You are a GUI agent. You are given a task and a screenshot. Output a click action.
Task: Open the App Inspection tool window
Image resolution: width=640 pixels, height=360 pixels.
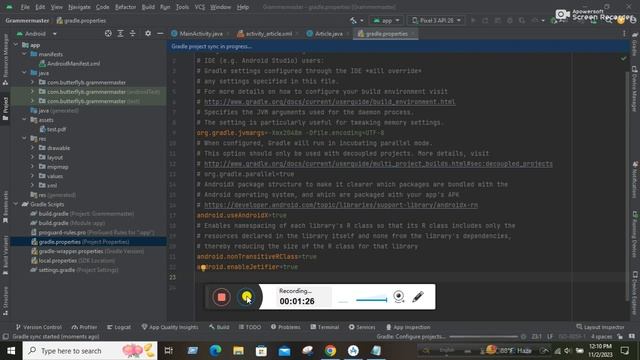click(x=408, y=327)
